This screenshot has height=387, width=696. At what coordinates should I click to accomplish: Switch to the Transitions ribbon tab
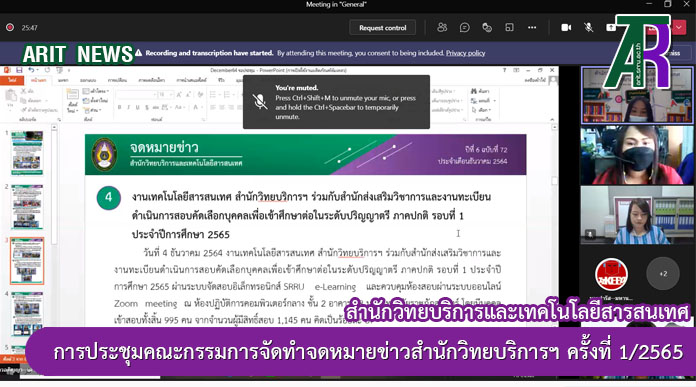(117, 80)
